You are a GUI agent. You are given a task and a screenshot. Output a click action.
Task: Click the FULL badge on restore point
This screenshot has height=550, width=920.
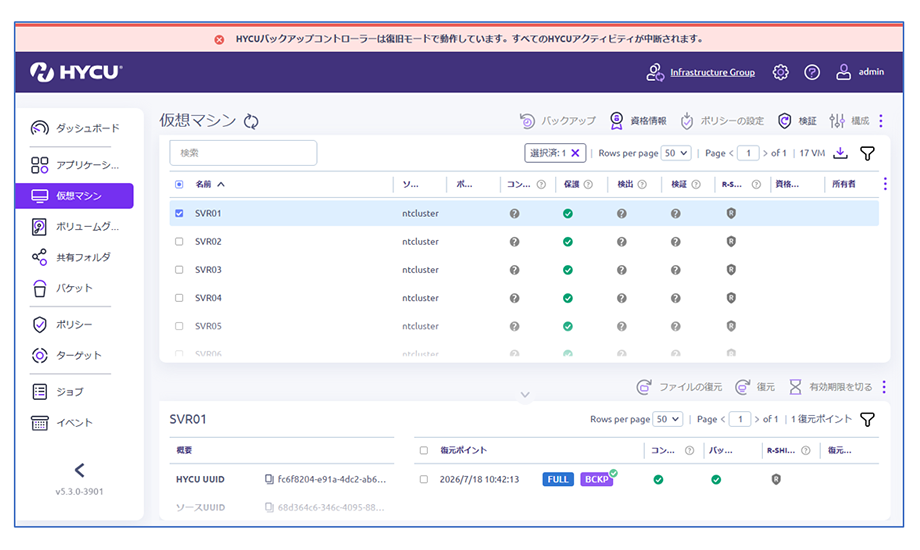coord(558,480)
